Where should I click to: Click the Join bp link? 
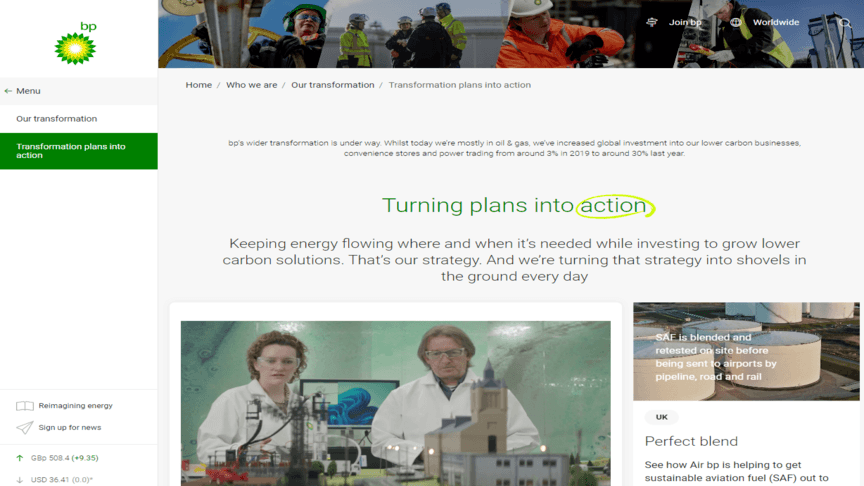685,22
